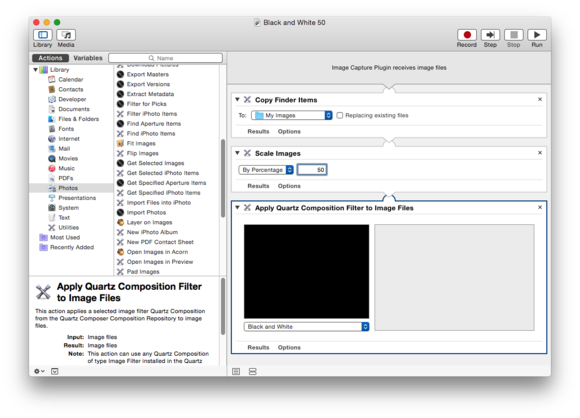Image resolution: width=580 pixels, height=418 pixels.
Task: Collapse the Copy Finder Items action
Action: point(237,100)
